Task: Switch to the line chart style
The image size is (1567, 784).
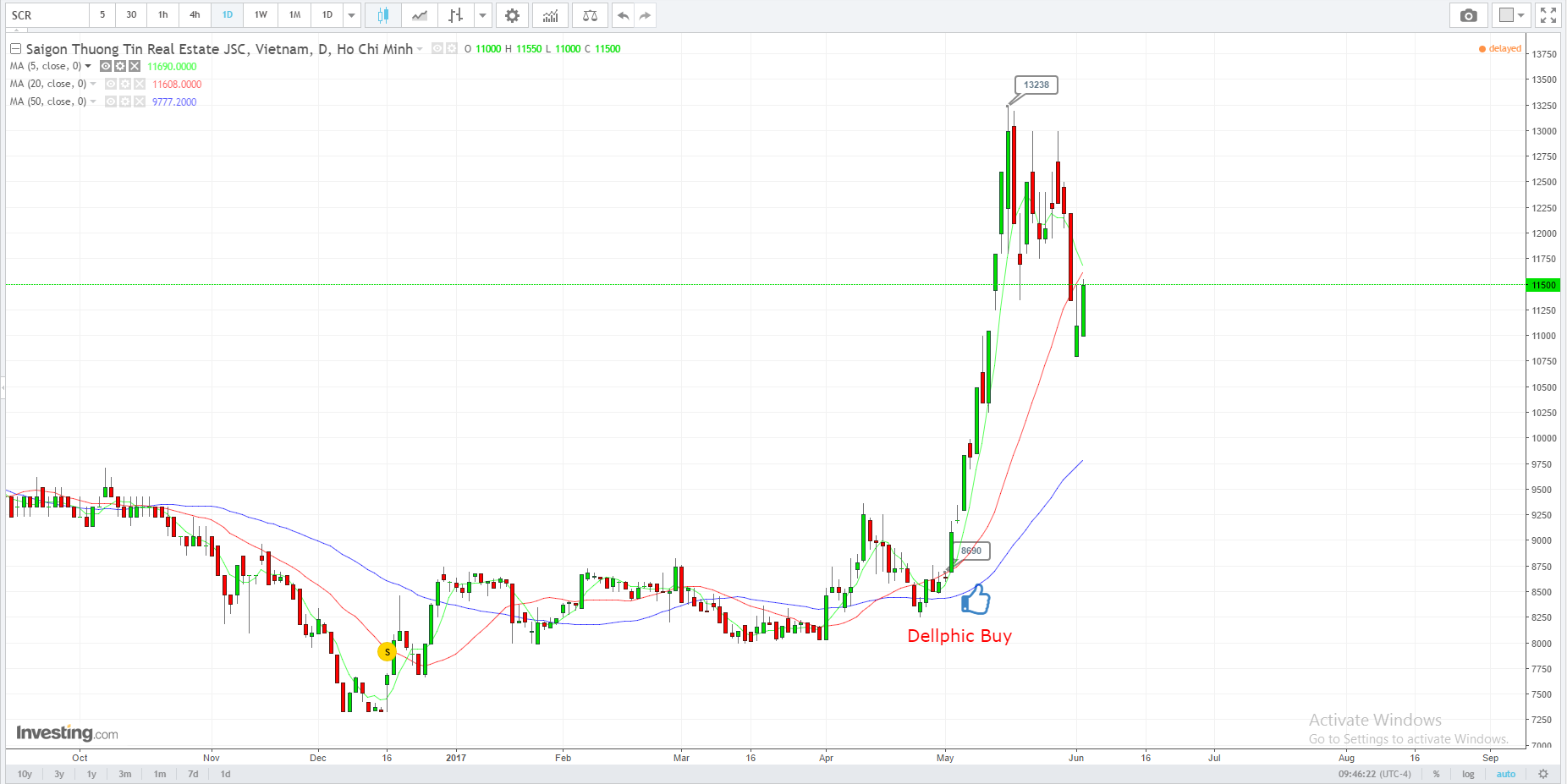Action: pyautogui.click(x=420, y=15)
